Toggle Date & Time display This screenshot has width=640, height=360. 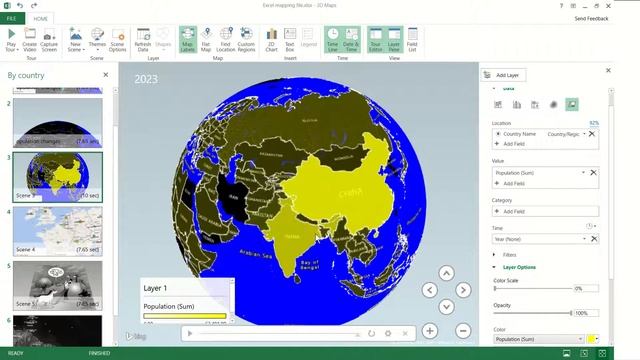[351, 40]
